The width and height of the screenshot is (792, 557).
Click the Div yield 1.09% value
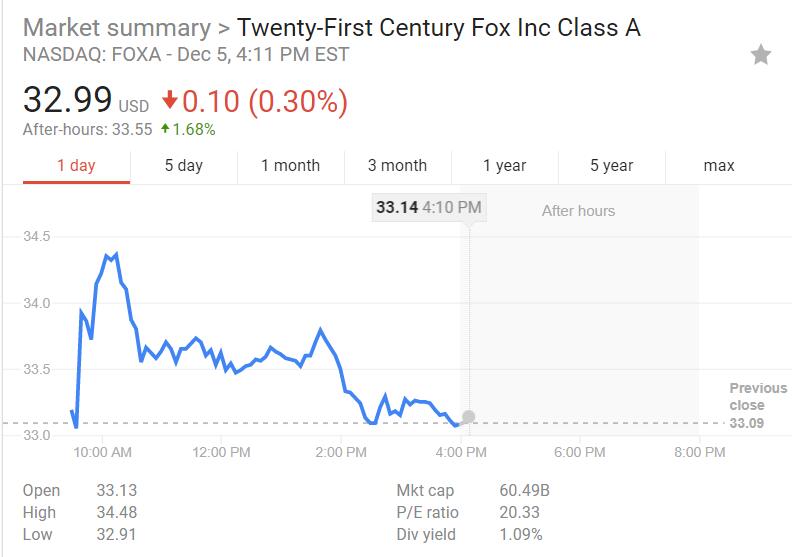tap(520, 534)
